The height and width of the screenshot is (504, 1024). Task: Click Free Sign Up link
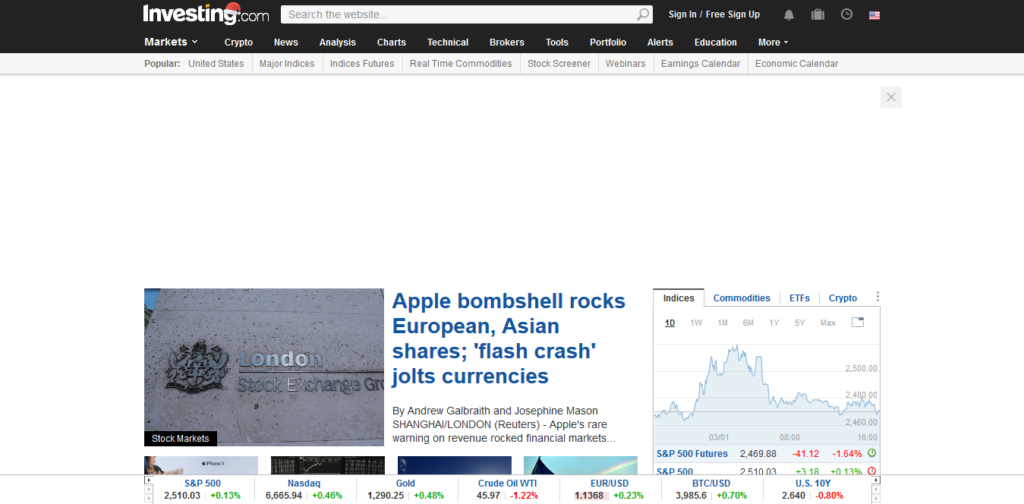(733, 14)
